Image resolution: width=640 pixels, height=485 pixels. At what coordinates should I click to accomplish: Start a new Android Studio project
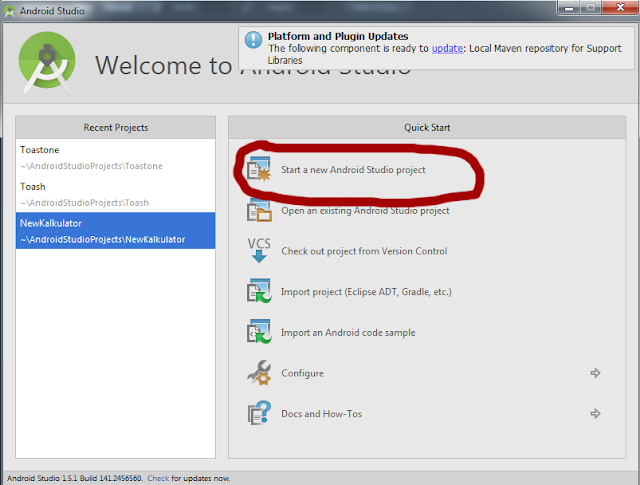coord(353,170)
